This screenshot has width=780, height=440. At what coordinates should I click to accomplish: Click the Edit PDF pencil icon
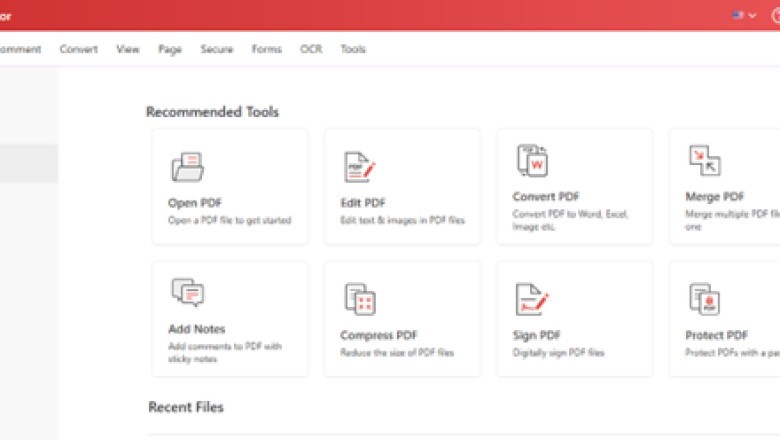[x=359, y=167]
